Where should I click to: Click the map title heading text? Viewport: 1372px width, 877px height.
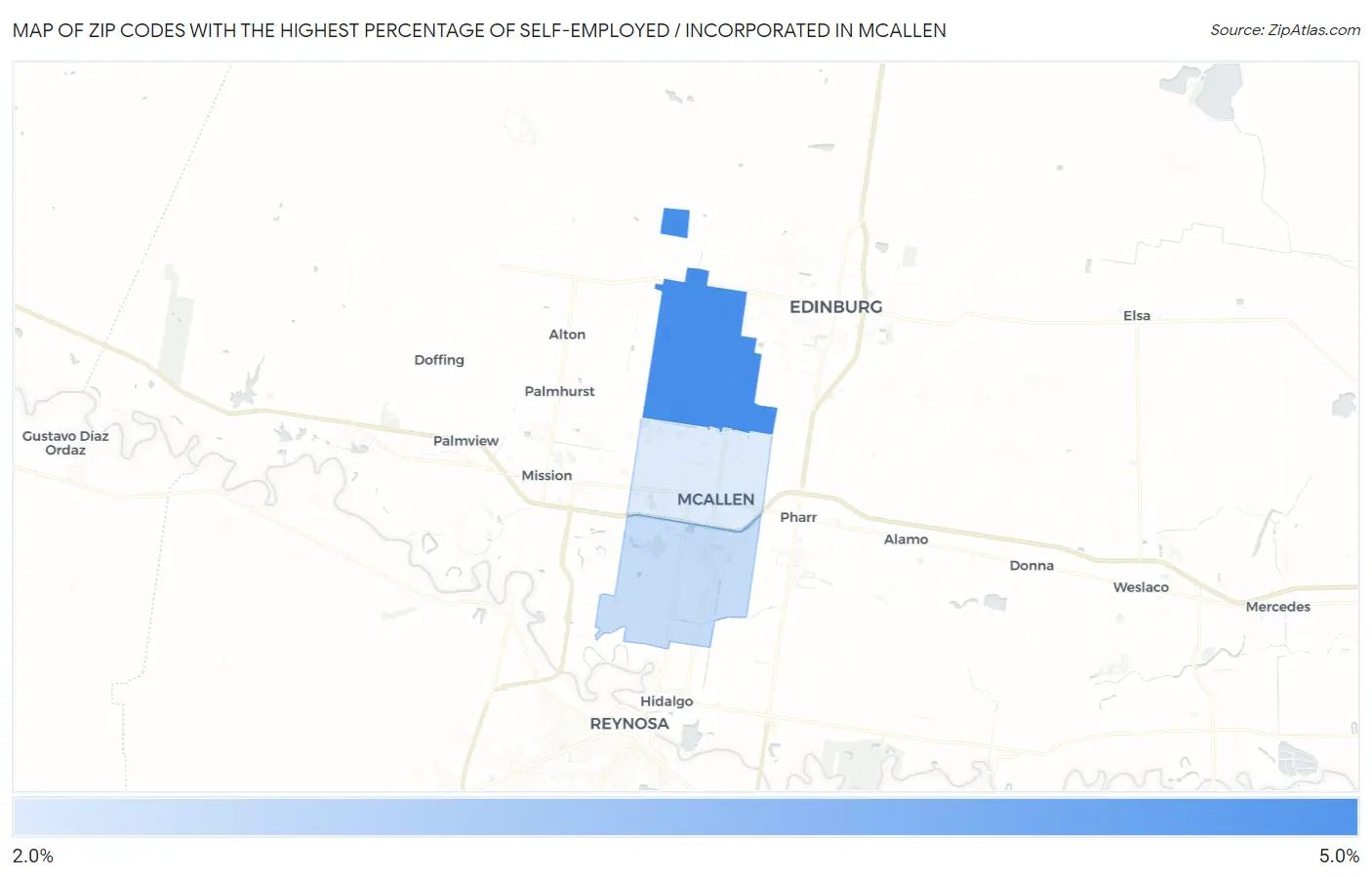point(479,30)
